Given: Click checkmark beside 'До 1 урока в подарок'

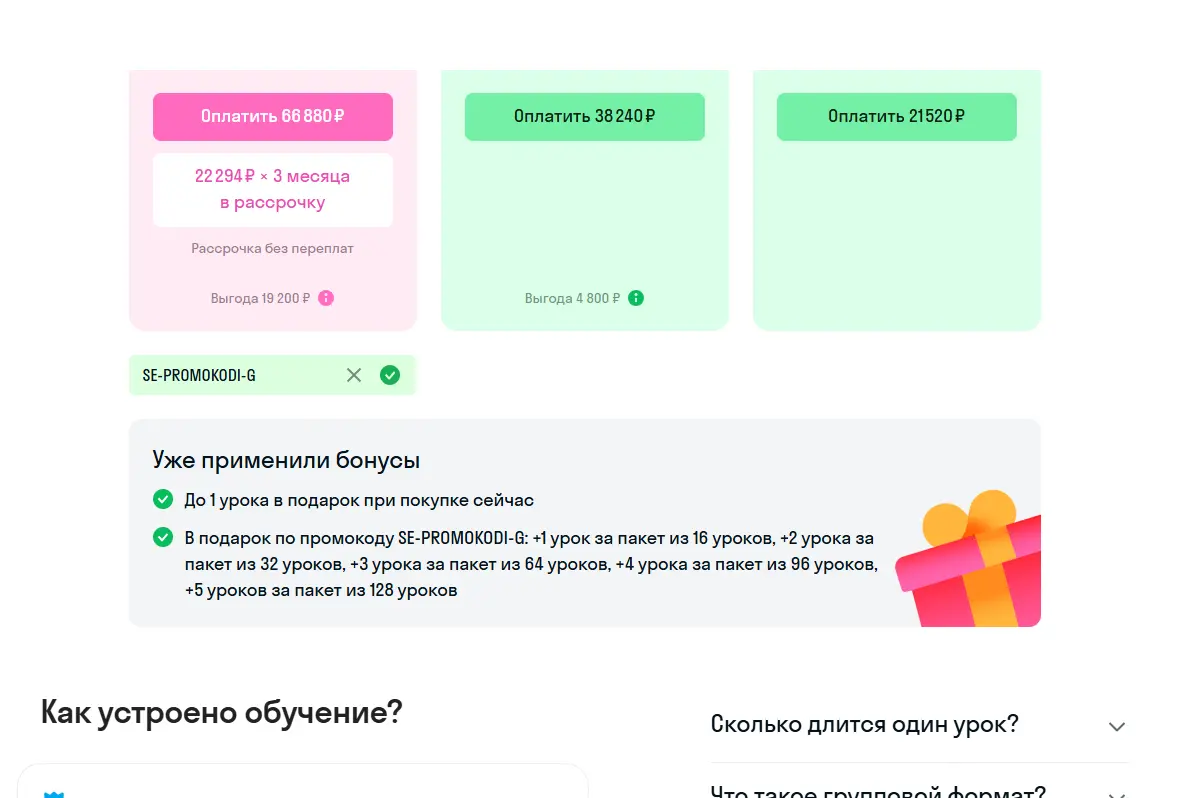Looking at the screenshot, I should (x=163, y=499).
